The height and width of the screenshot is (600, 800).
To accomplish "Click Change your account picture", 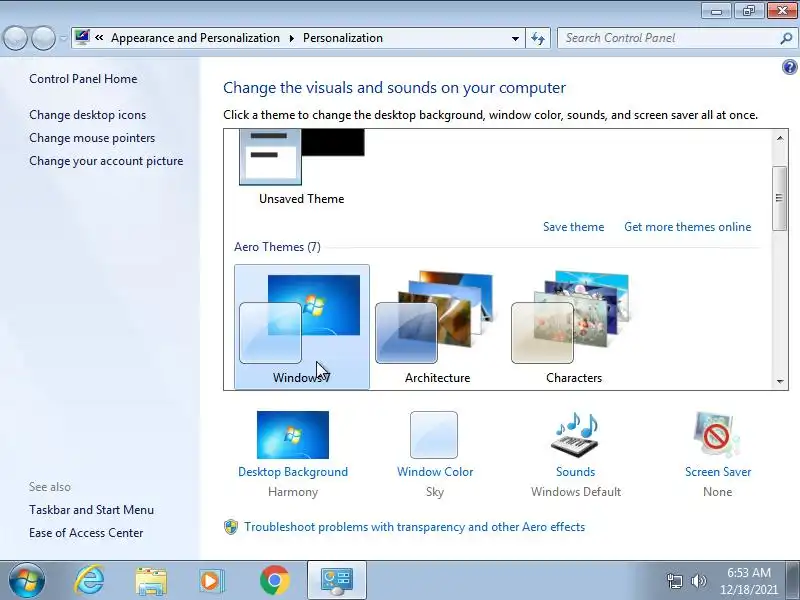I will pyautogui.click(x=106, y=161).
